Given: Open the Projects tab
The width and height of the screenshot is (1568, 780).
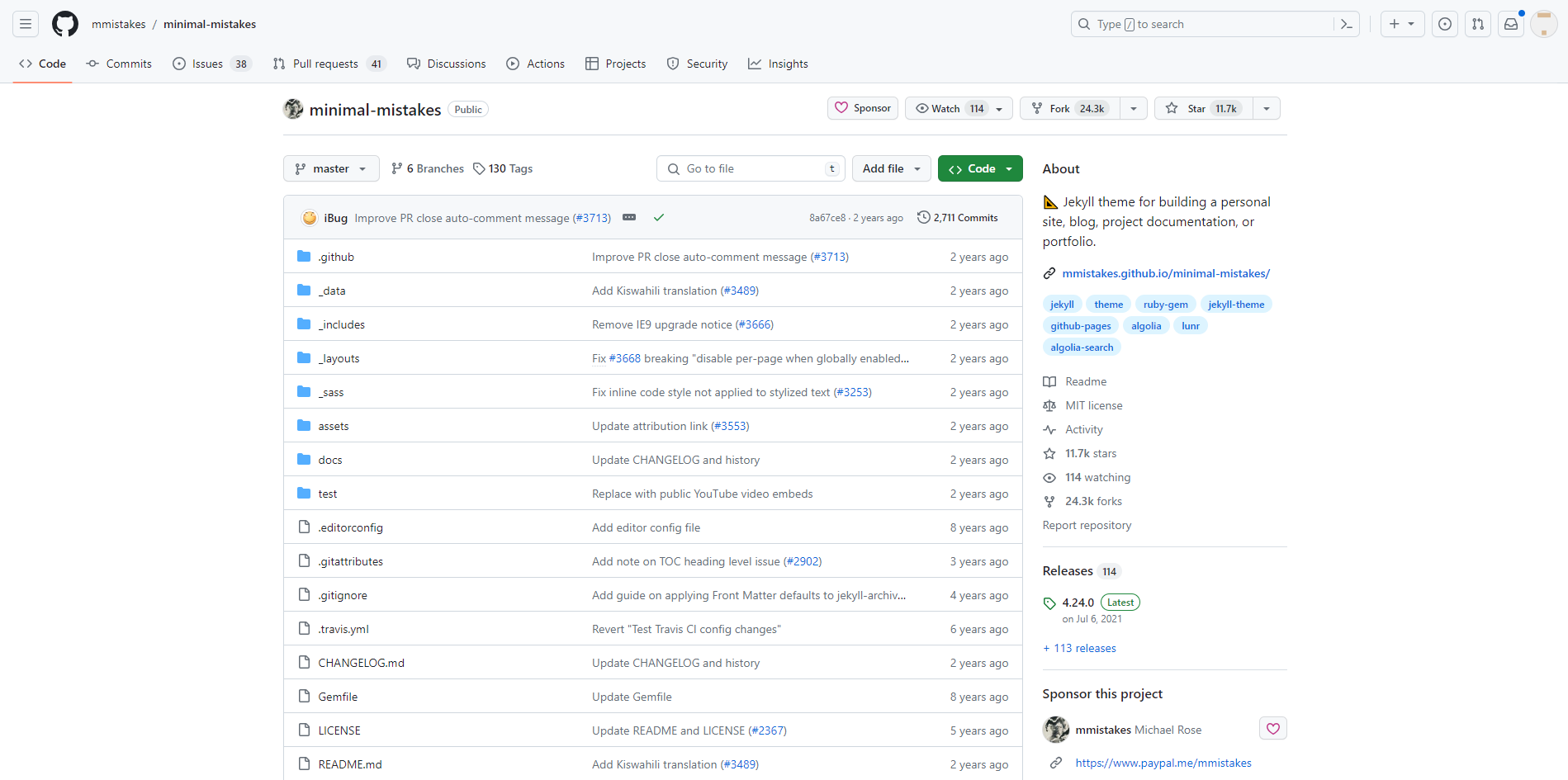Looking at the screenshot, I should point(616,64).
